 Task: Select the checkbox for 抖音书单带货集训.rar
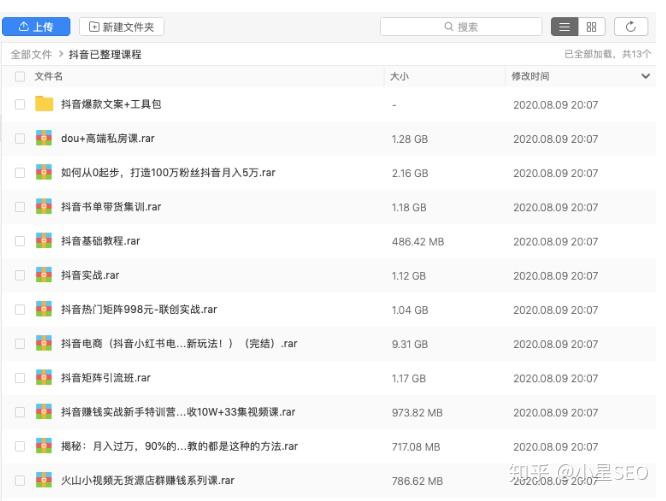20,207
